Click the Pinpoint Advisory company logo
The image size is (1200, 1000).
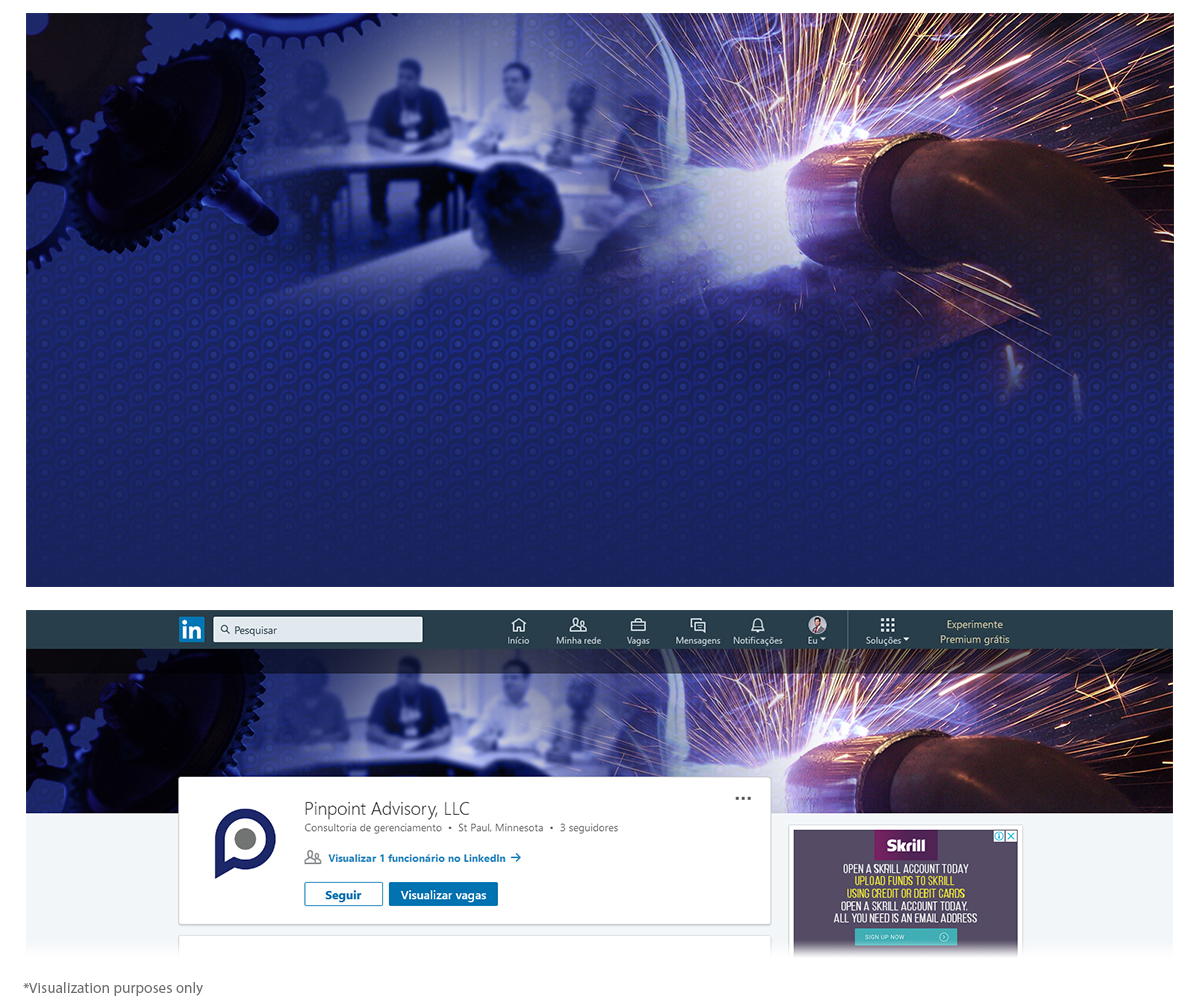(x=245, y=843)
